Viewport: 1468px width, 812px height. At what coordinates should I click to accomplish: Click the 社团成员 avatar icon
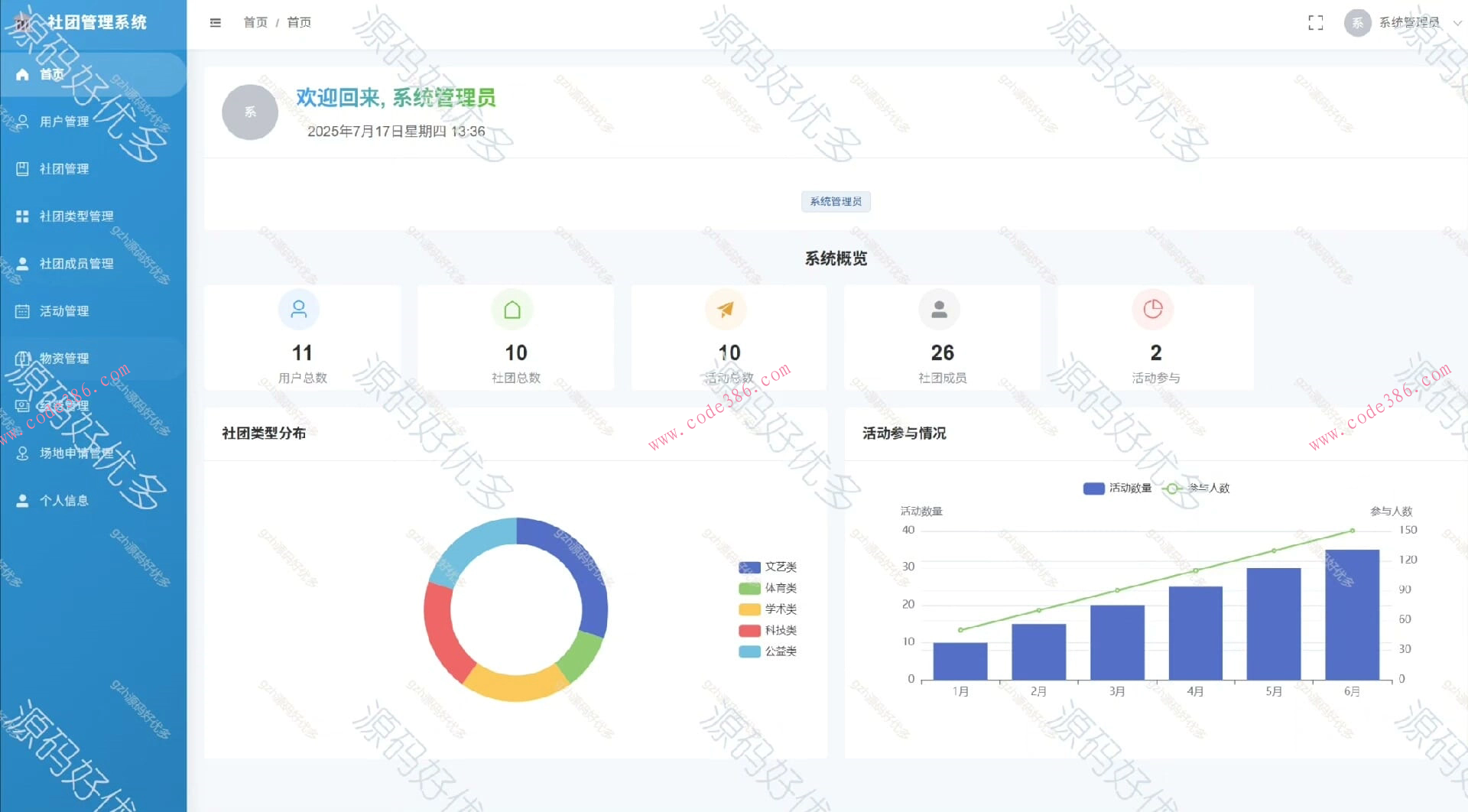coord(939,310)
